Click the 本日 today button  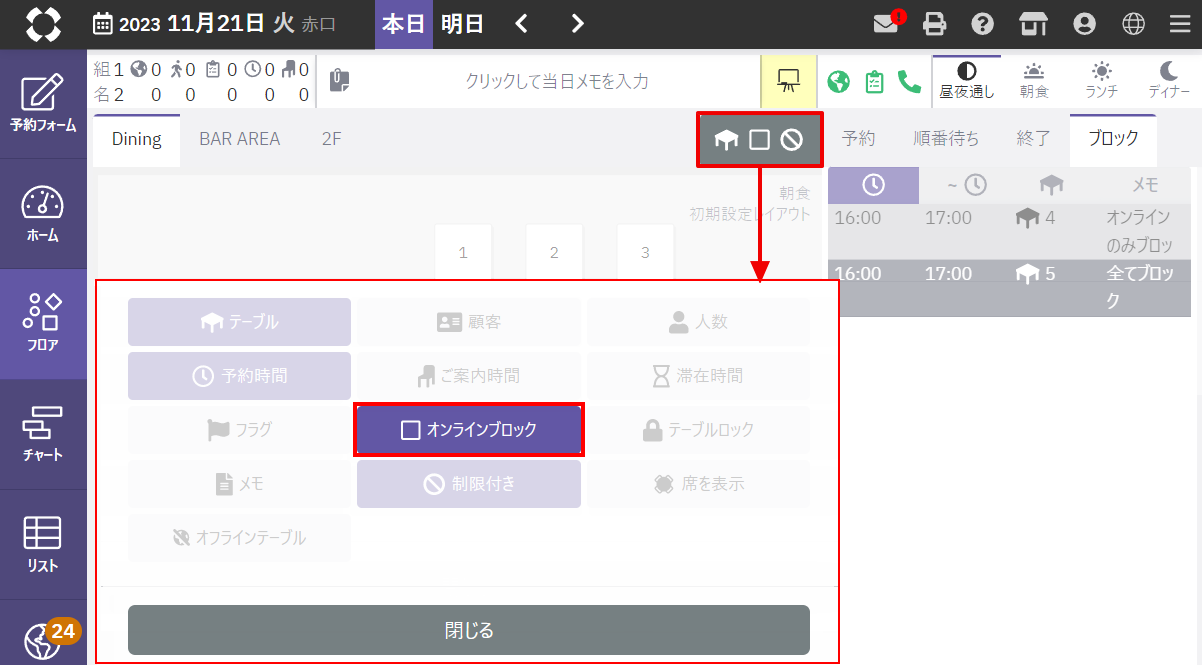pos(404,24)
